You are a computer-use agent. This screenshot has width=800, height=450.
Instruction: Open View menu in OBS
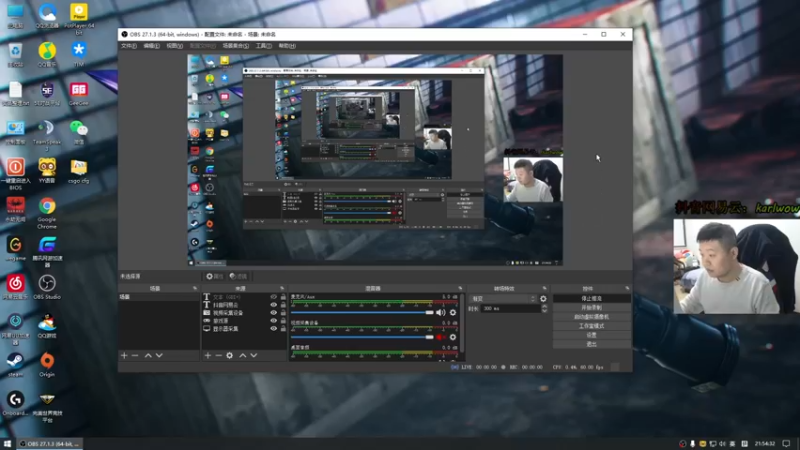pyautogui.click(x=174, y=46)
